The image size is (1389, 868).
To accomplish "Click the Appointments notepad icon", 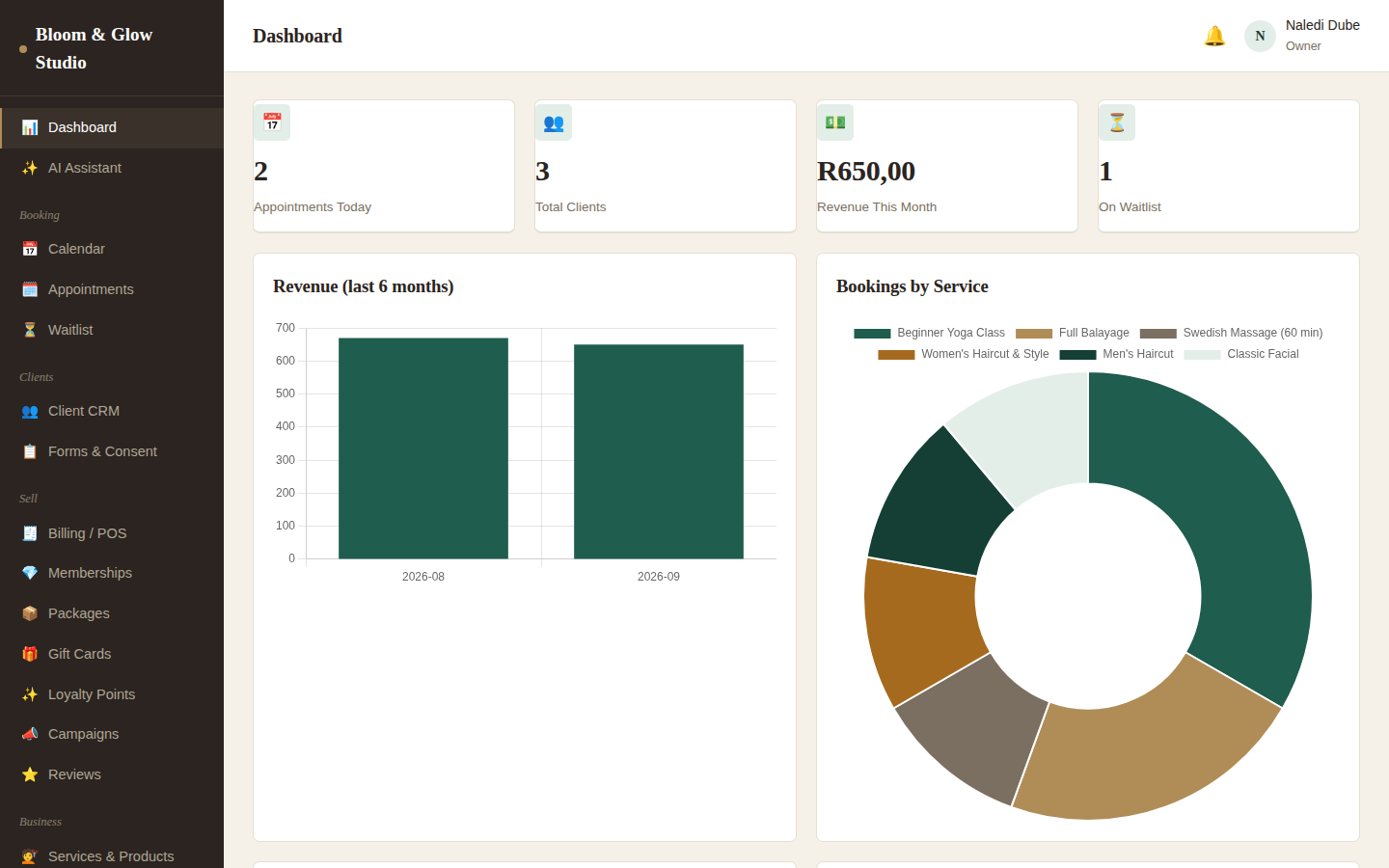I will (30, 289).
